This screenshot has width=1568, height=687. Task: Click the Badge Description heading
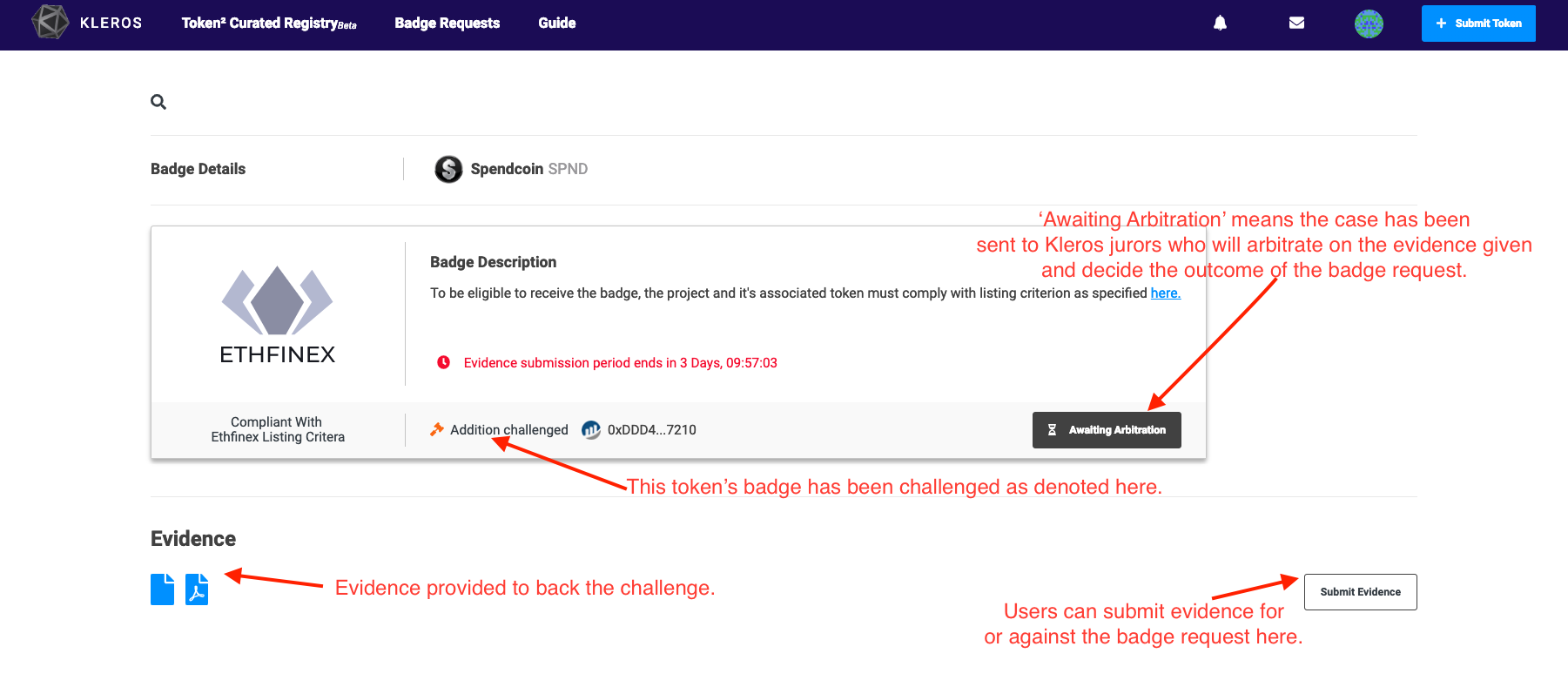(494, 262)
